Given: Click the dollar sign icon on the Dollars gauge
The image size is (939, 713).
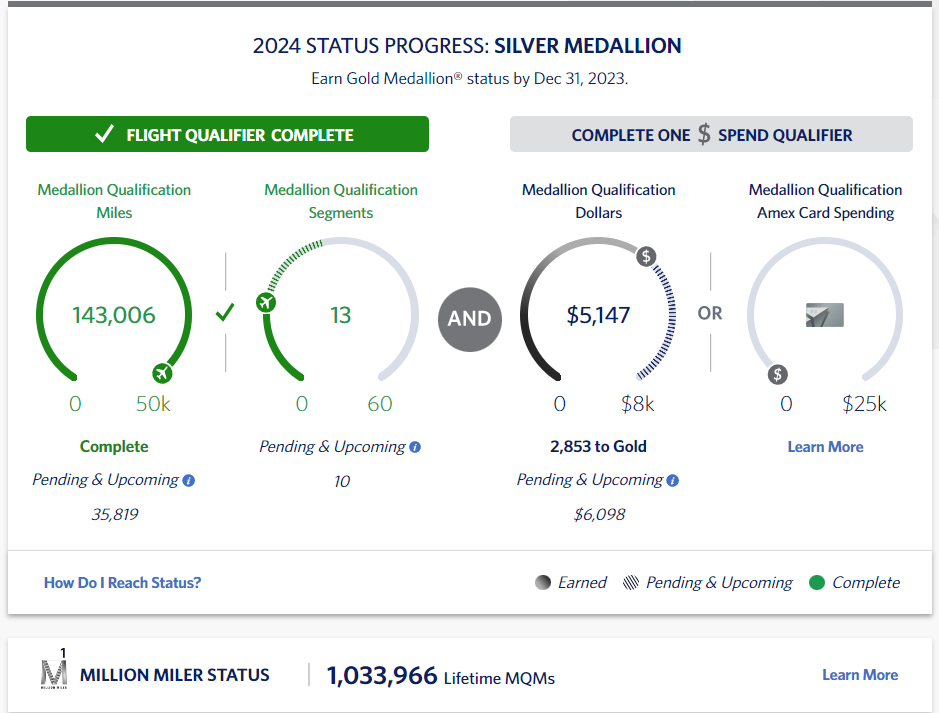Looking at the screenshot, I should click(647, 256).
